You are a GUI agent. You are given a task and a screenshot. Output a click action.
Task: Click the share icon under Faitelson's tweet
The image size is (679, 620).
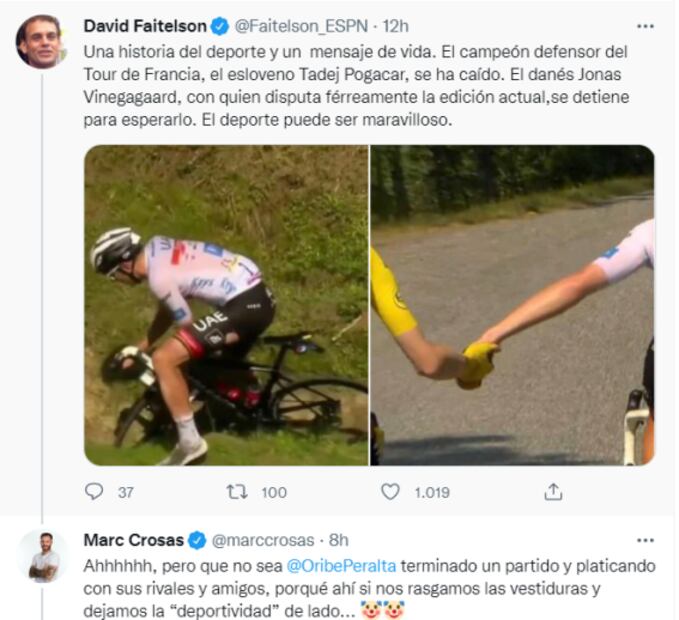click(553, 491)
